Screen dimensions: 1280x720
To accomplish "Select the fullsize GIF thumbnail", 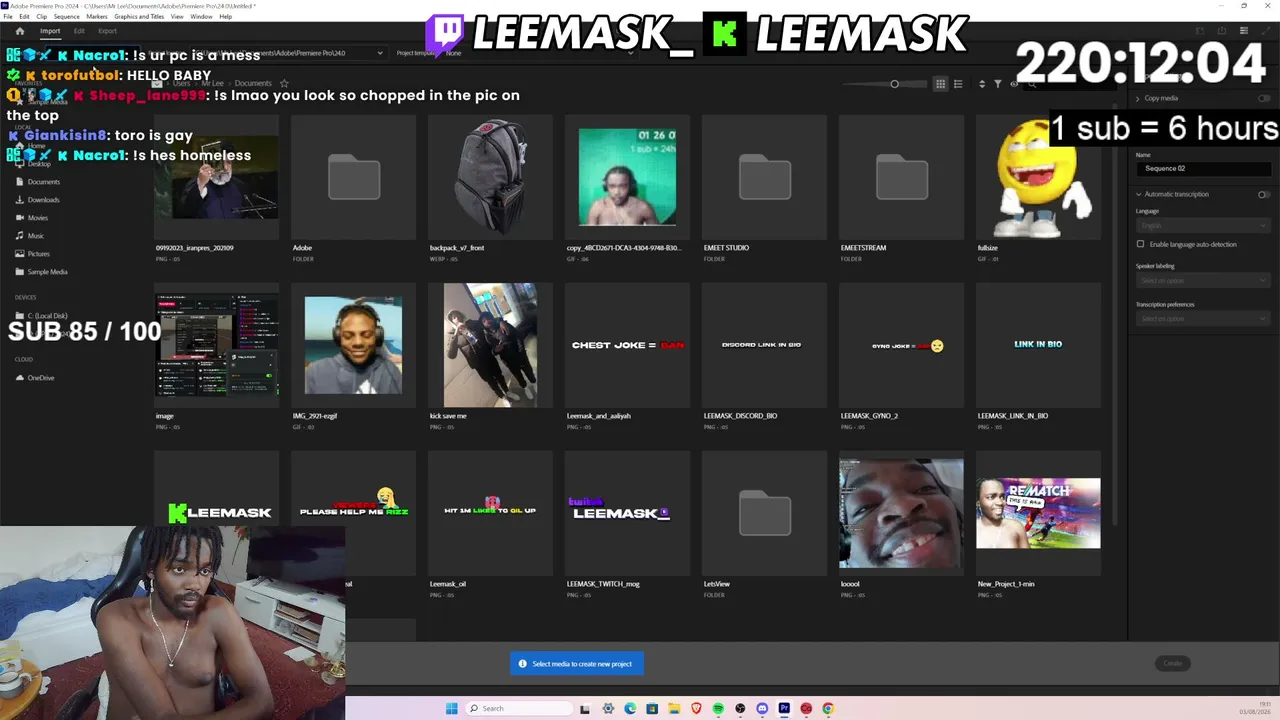I will (1038, 178).
